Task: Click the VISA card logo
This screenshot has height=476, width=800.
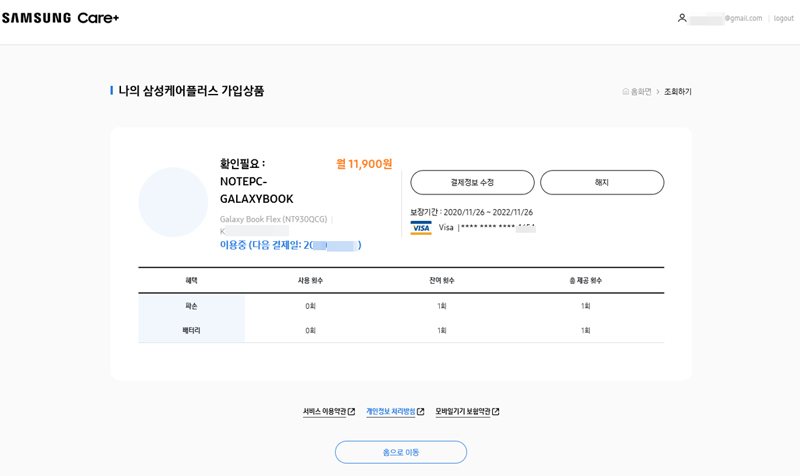Action: [421, 228]
